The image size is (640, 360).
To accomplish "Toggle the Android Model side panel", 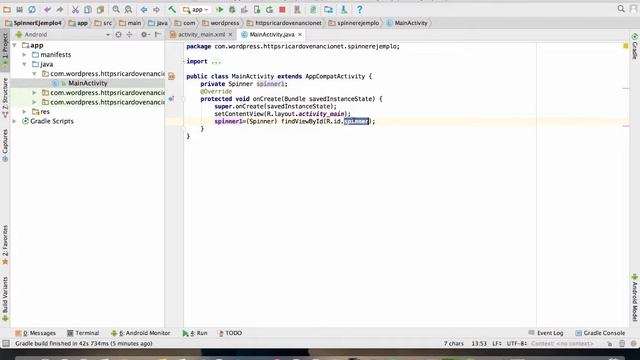I will click(x=635, y=297).
